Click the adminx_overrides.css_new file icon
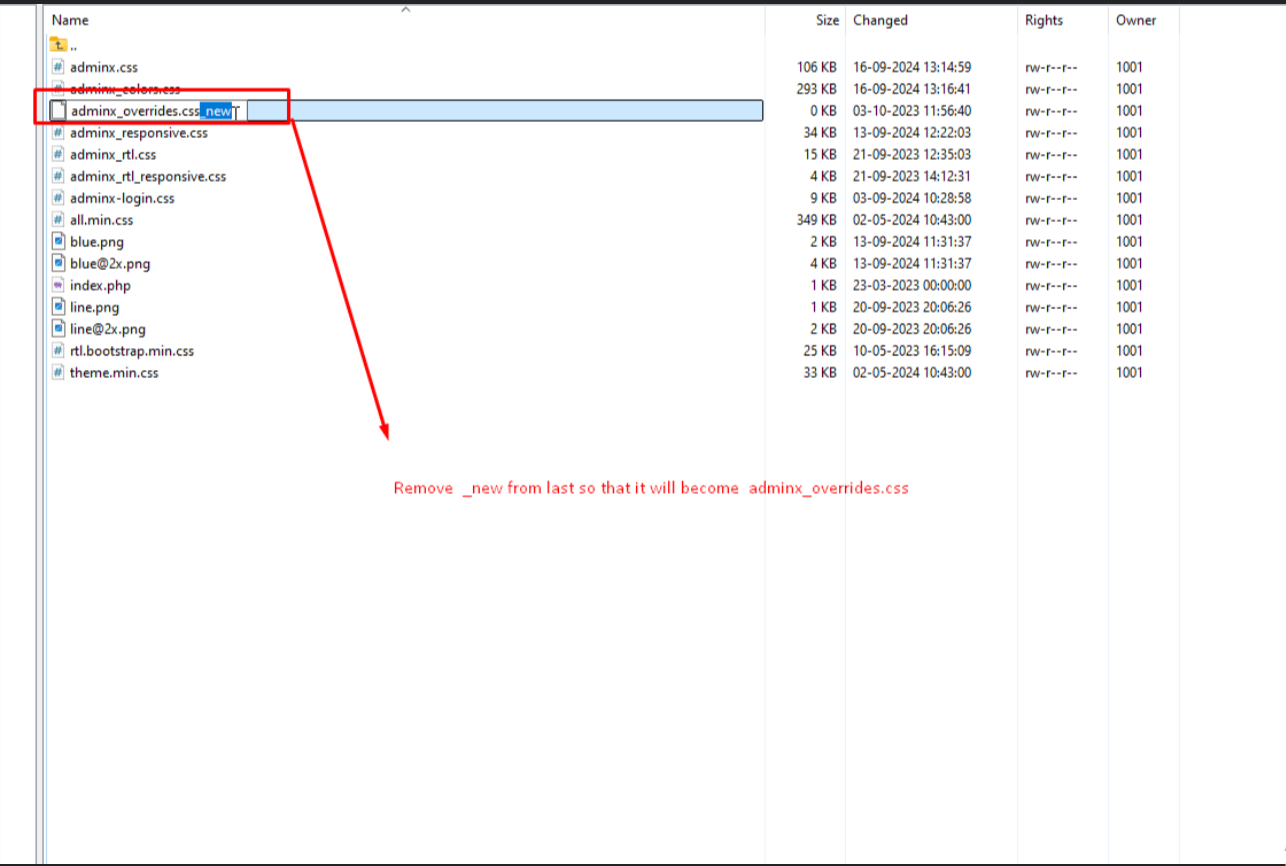Screen dimensions: 1286x866 (58, 111)
